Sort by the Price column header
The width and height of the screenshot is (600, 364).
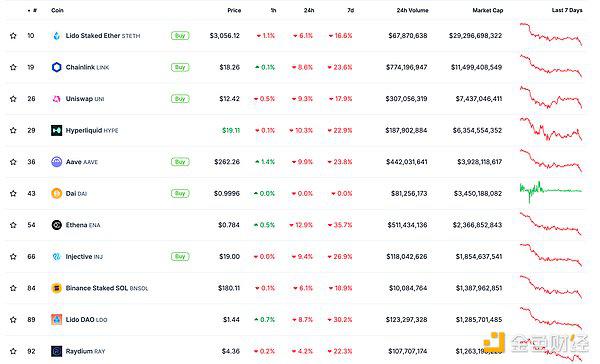[234, 10]
